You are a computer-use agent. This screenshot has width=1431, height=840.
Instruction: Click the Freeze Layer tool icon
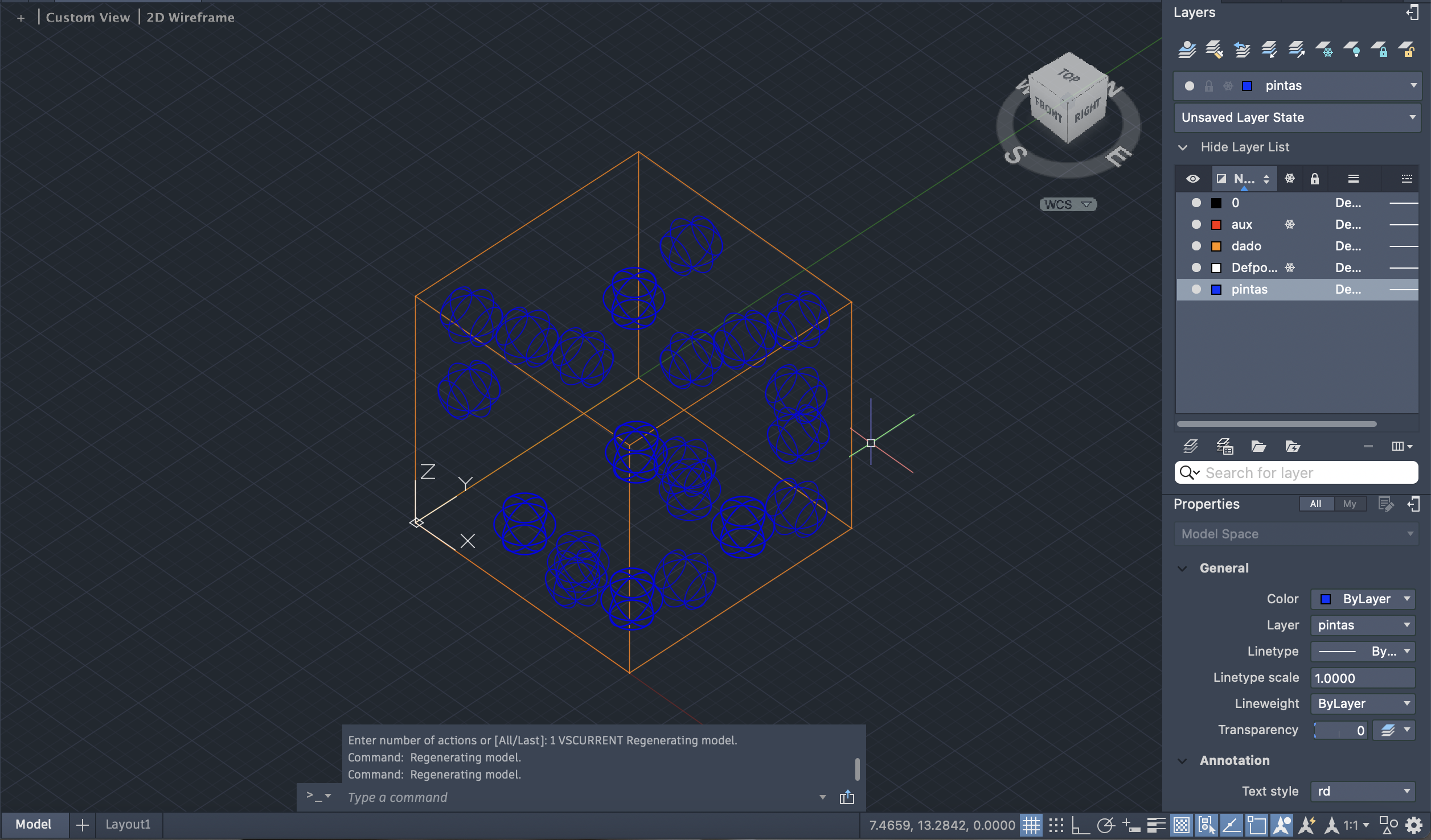[x=1324, y=50]
